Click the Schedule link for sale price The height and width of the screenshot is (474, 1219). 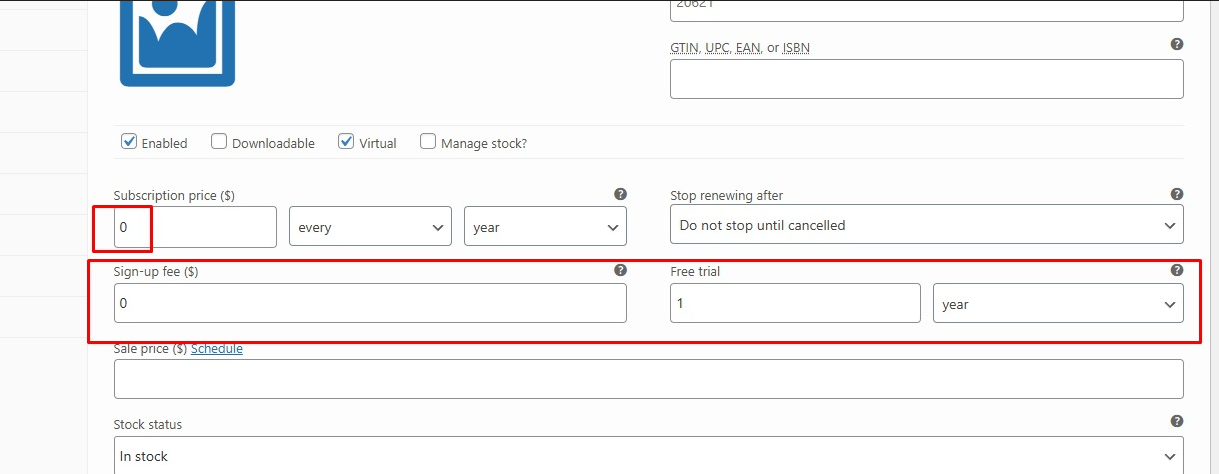(x=217, y=349)
